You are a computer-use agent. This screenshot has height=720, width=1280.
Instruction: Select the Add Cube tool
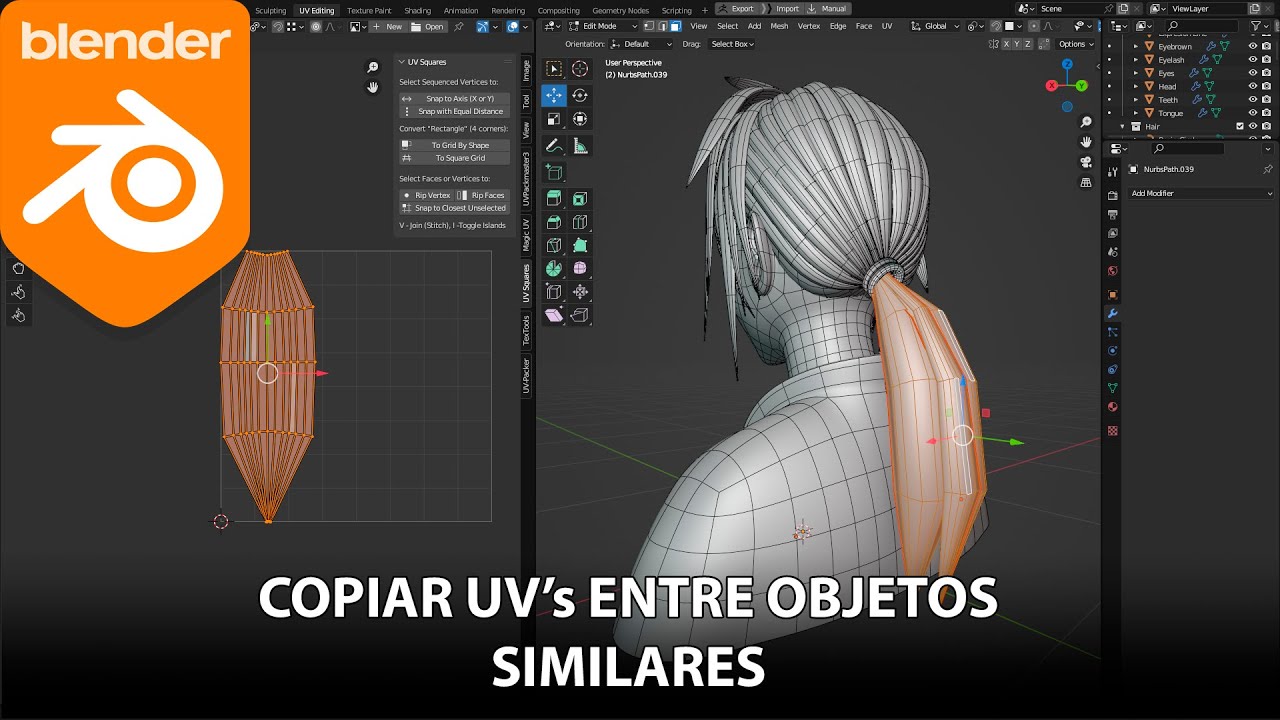click(553, 172)
